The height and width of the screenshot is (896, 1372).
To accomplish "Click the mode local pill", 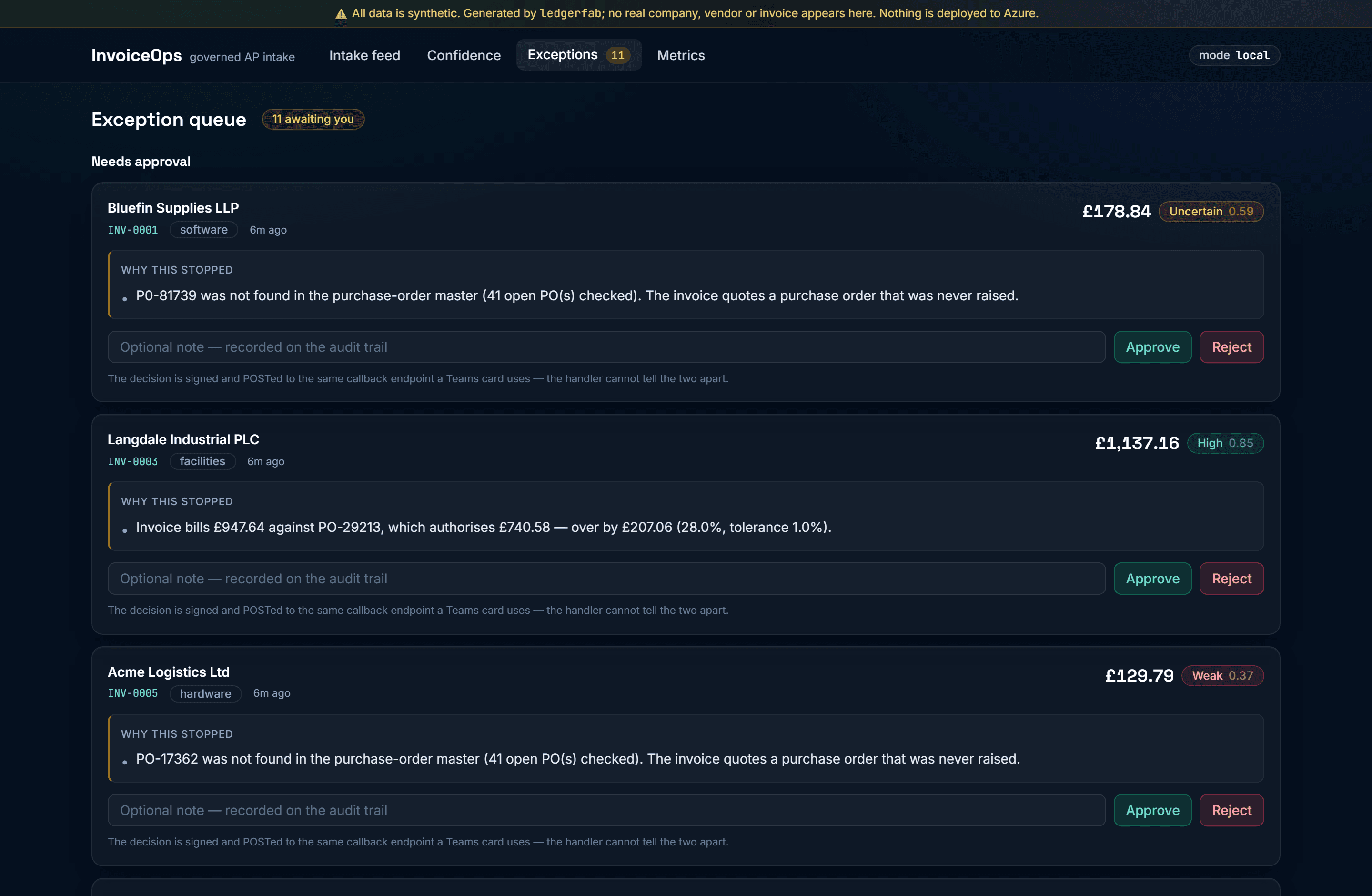I will (1234, 55).
